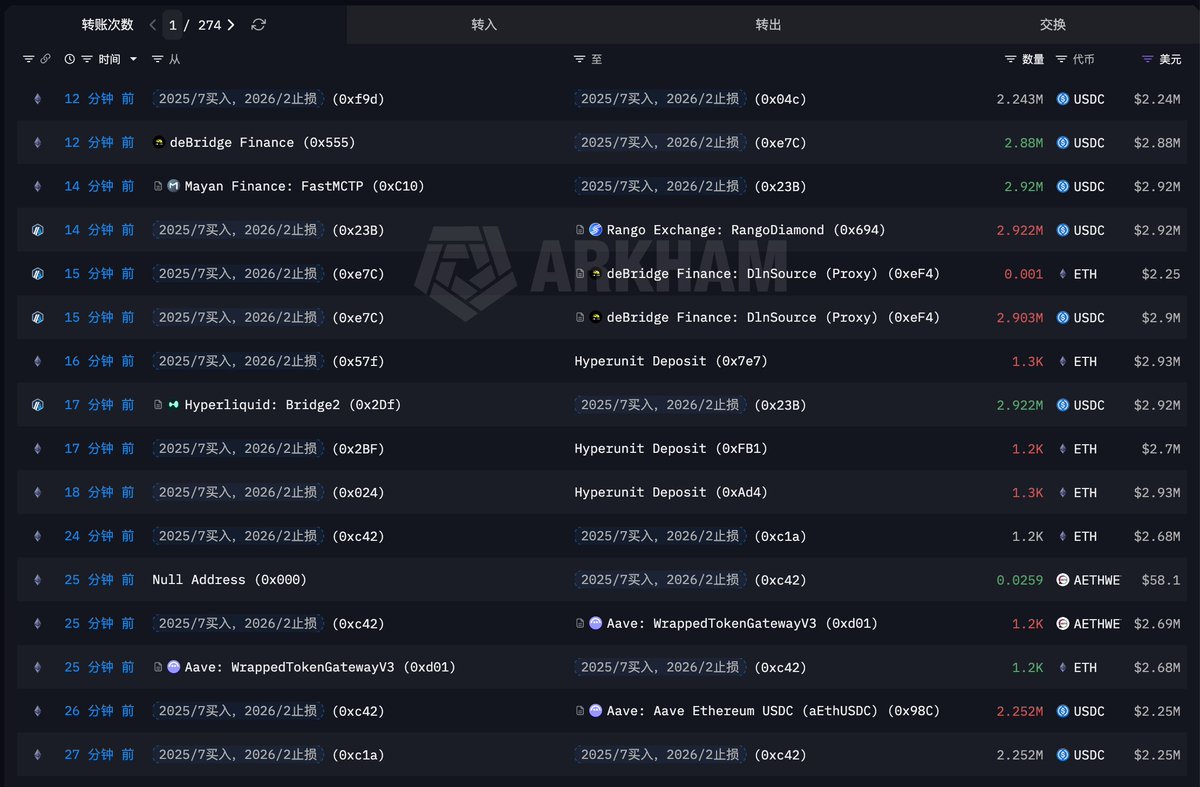The width and height of the screenshot is (1200, 787).
Task: Click the amount 0.0259
Action: pyautogui.click(x=1020, y=580)
